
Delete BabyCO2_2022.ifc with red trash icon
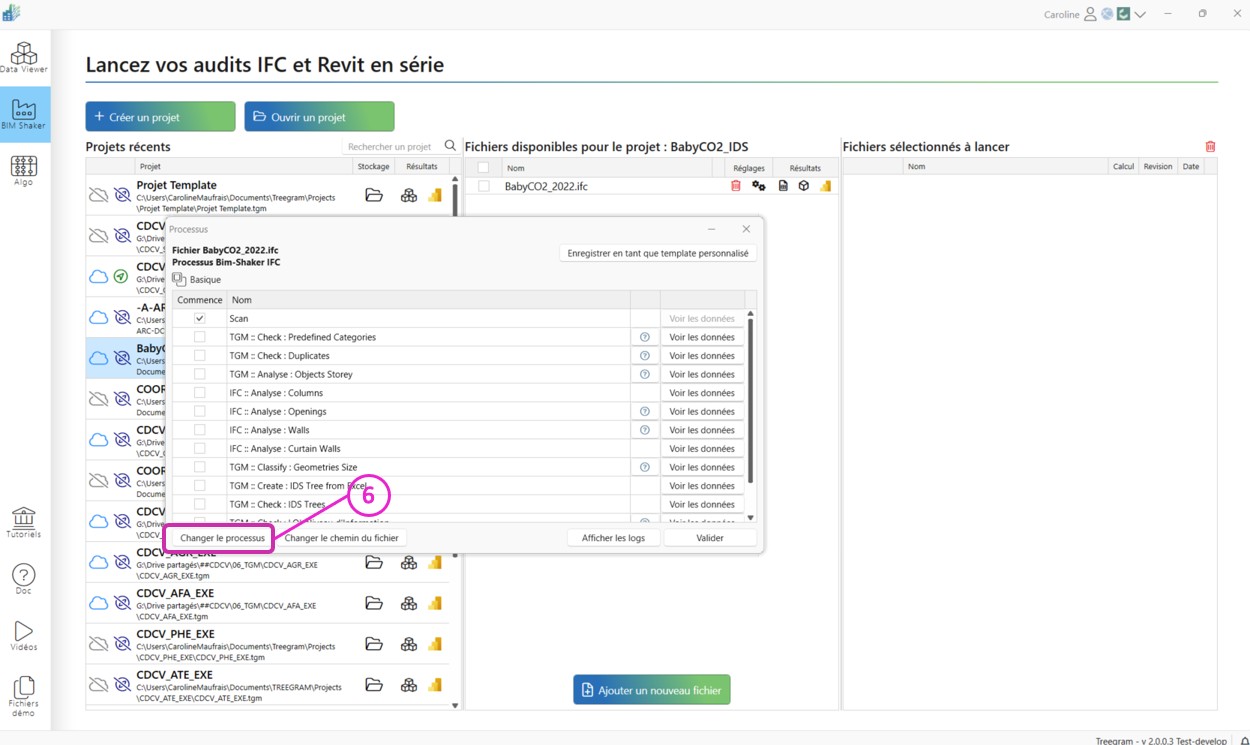point(736,186)
